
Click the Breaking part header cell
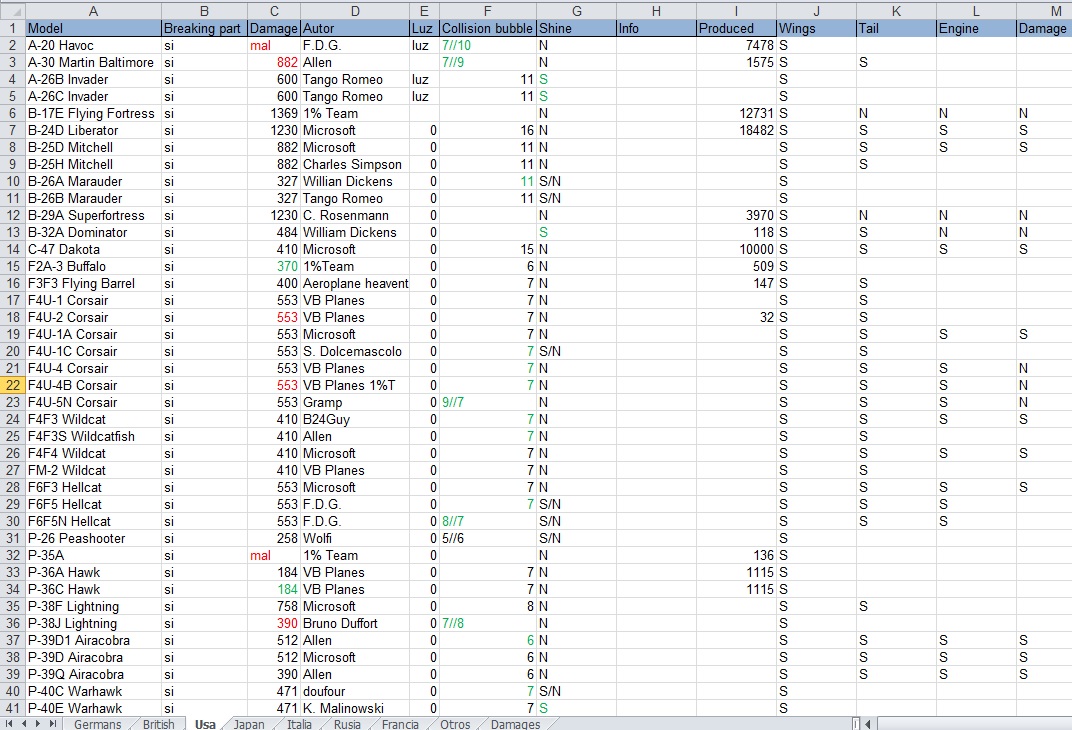point(204,28)
